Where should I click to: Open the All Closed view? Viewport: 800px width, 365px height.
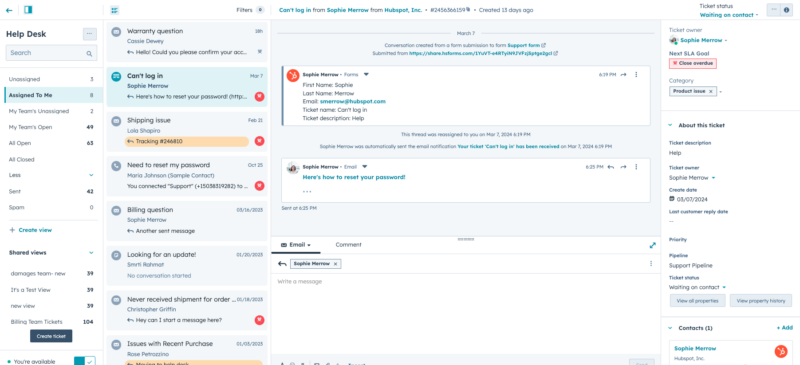(51, 159)
